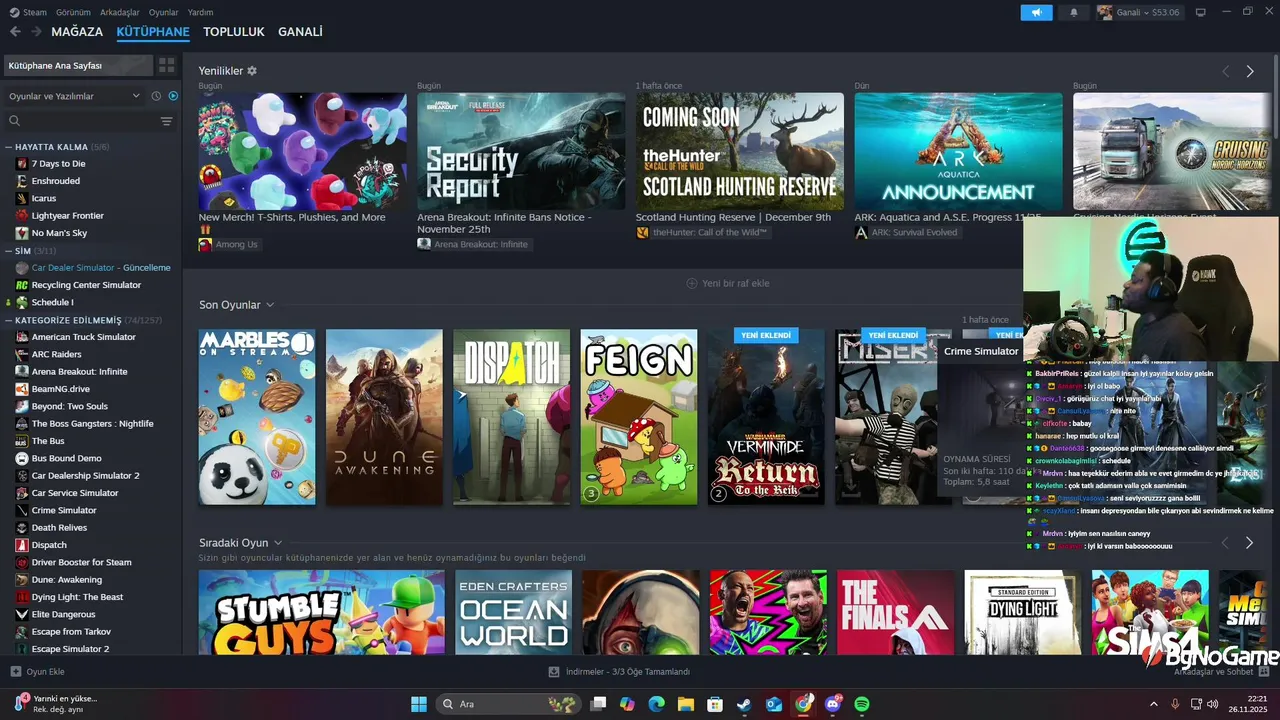Open Microsoft Edge from the taskbar
1280x720 pixels.
(656, 704)
